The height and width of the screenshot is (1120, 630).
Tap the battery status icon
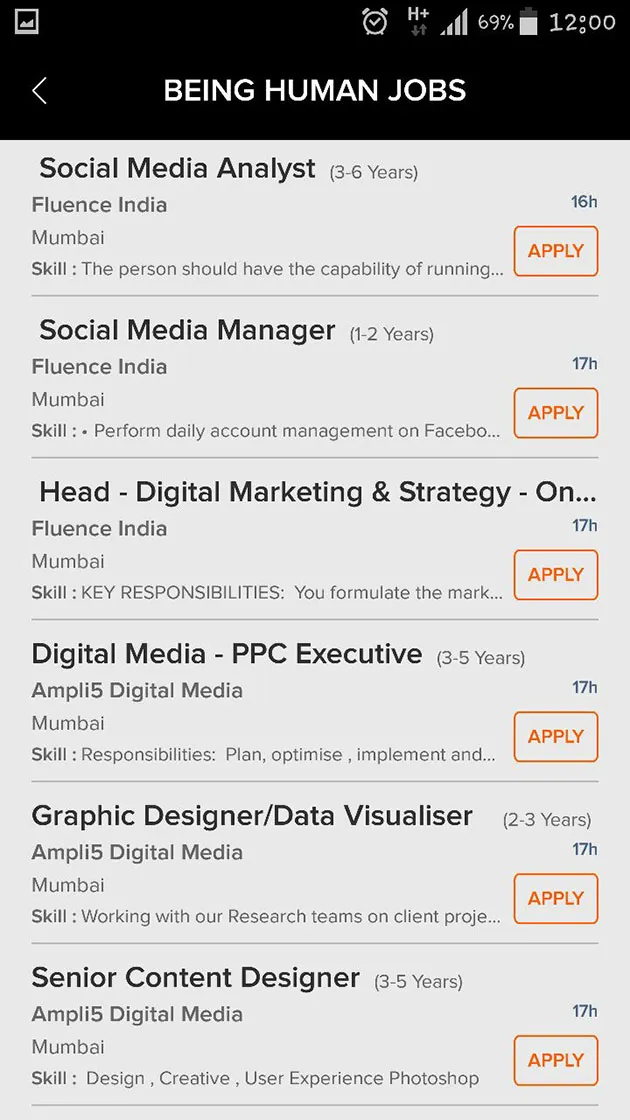(528, 21)
